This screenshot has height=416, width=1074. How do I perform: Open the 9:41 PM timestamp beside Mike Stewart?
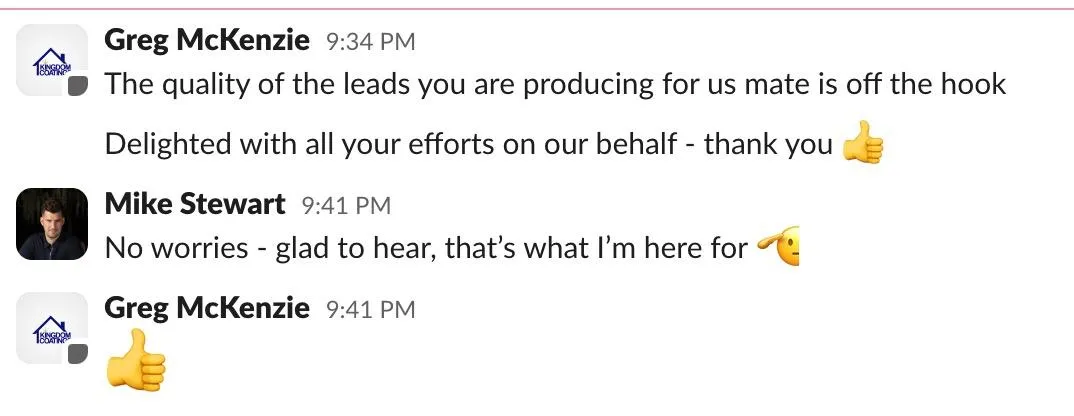coord(346,206)
